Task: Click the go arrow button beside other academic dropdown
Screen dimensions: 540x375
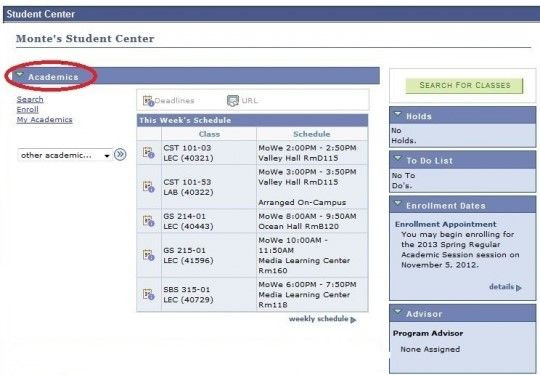Action: (x=120, y=154)
